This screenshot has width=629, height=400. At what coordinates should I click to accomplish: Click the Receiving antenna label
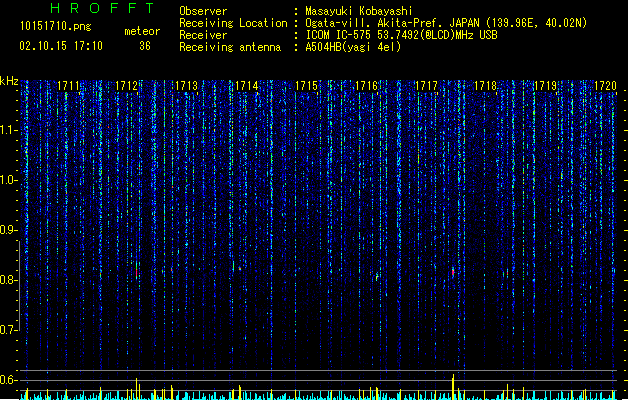click(230, 47)
